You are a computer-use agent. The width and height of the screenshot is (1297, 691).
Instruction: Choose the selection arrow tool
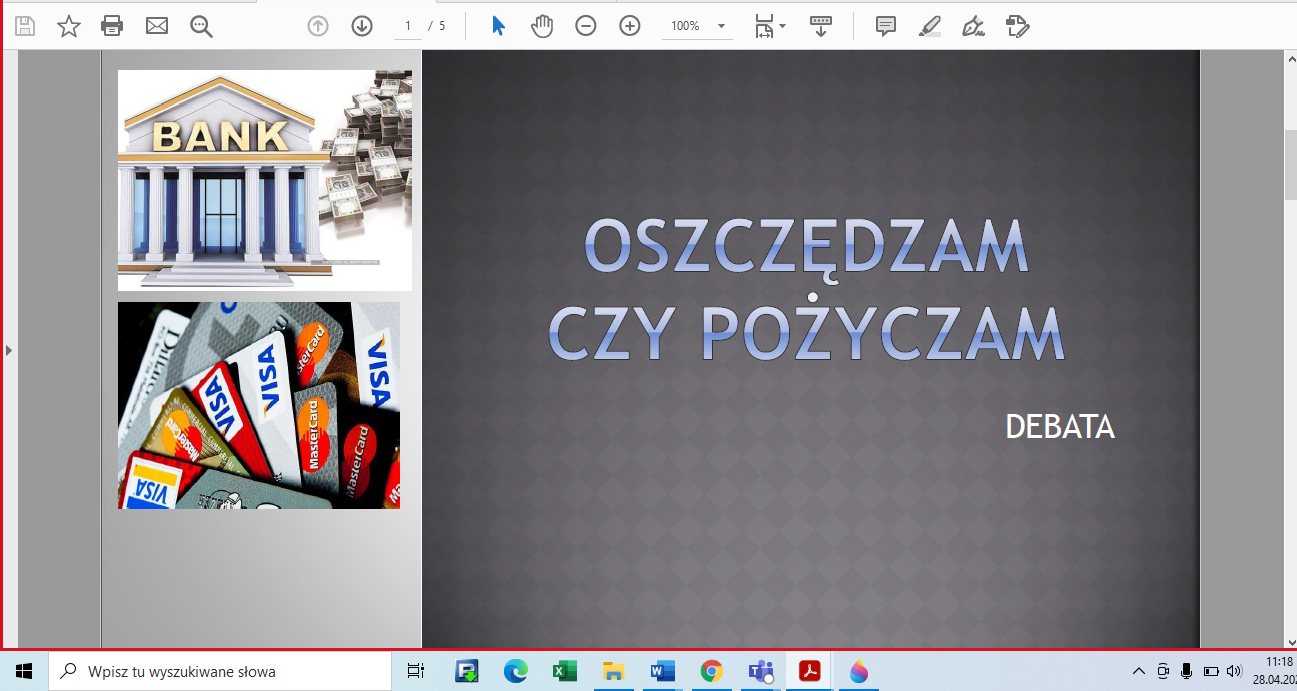click(x=498, y=26)
